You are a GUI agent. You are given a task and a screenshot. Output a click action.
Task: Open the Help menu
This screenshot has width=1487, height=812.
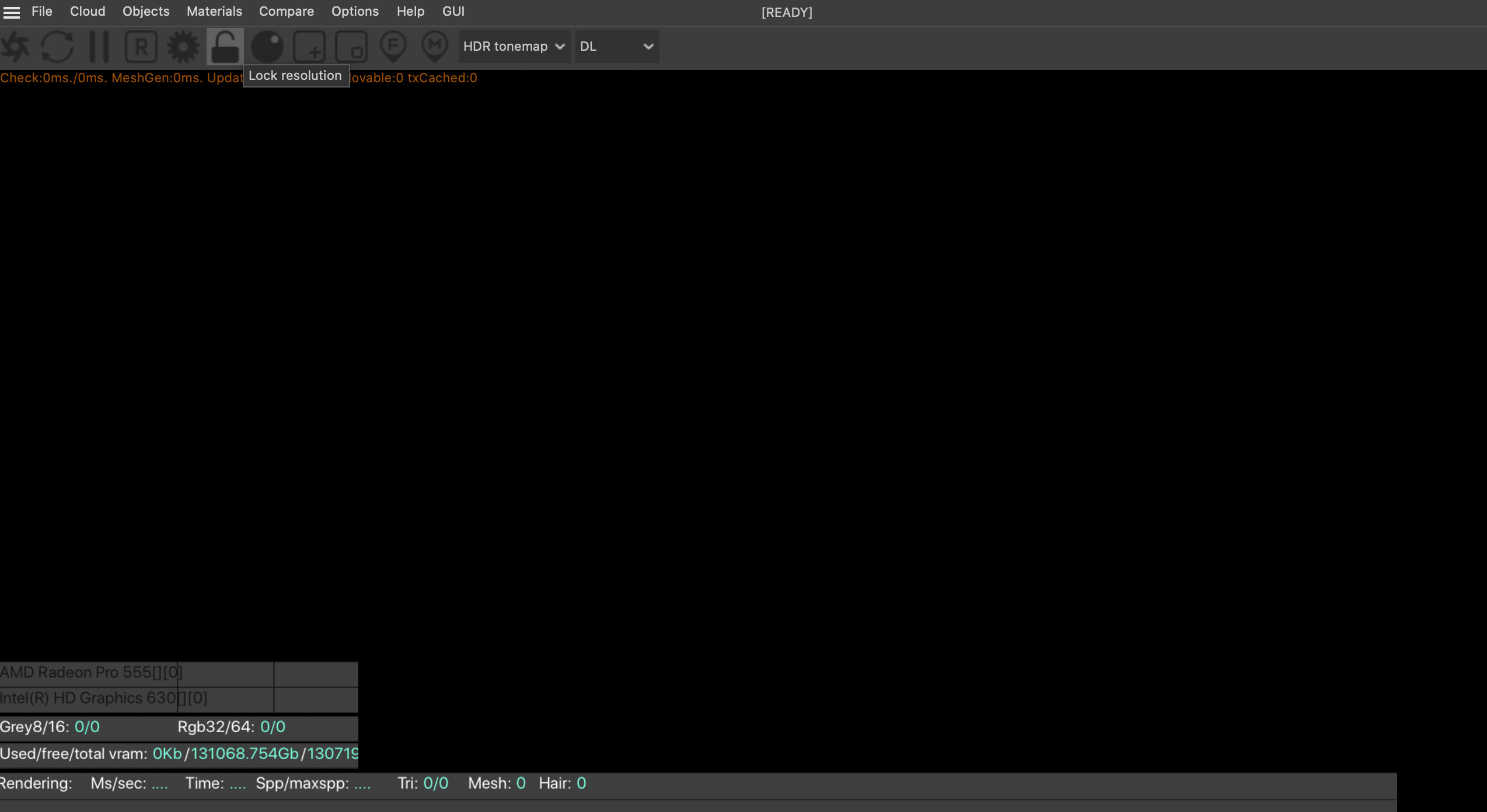[410, 12]
